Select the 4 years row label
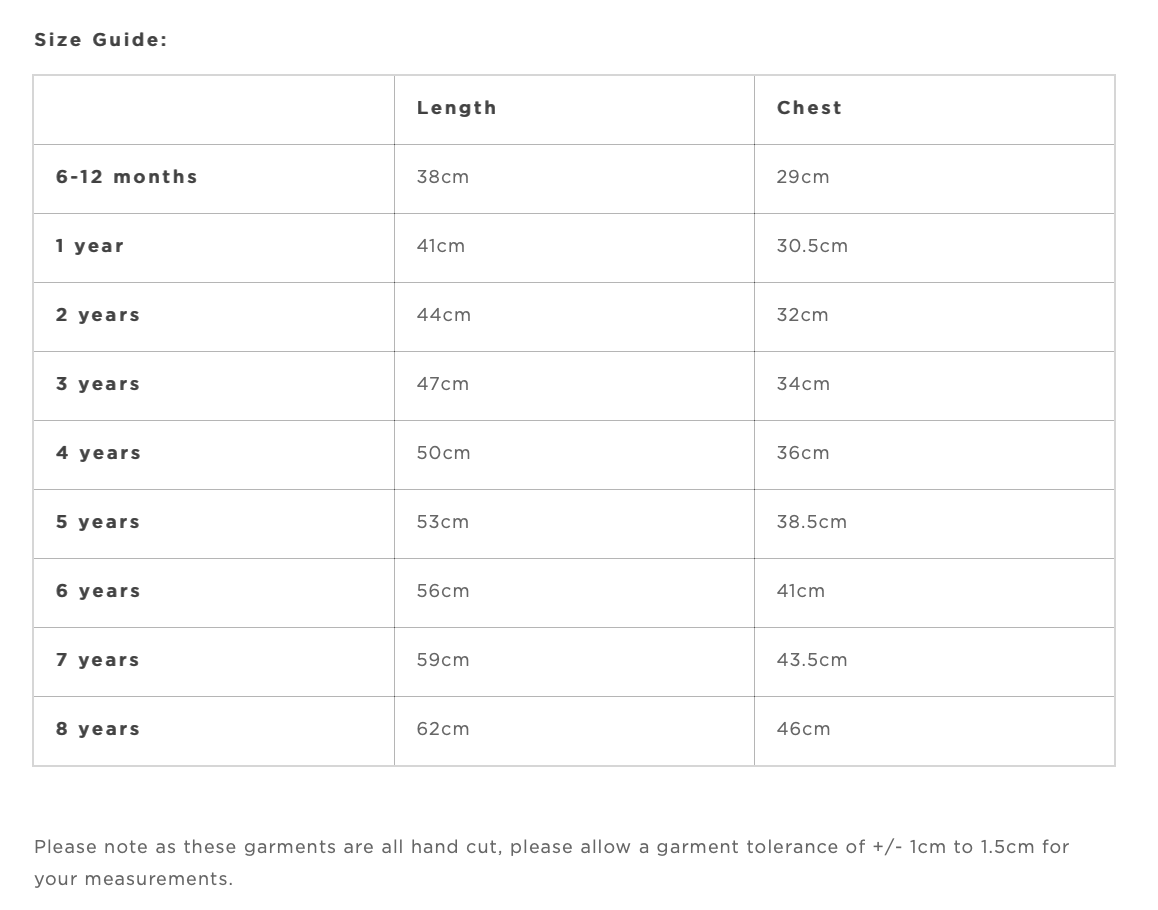This screenshot has width=1158, height=910. click(98, 453)
